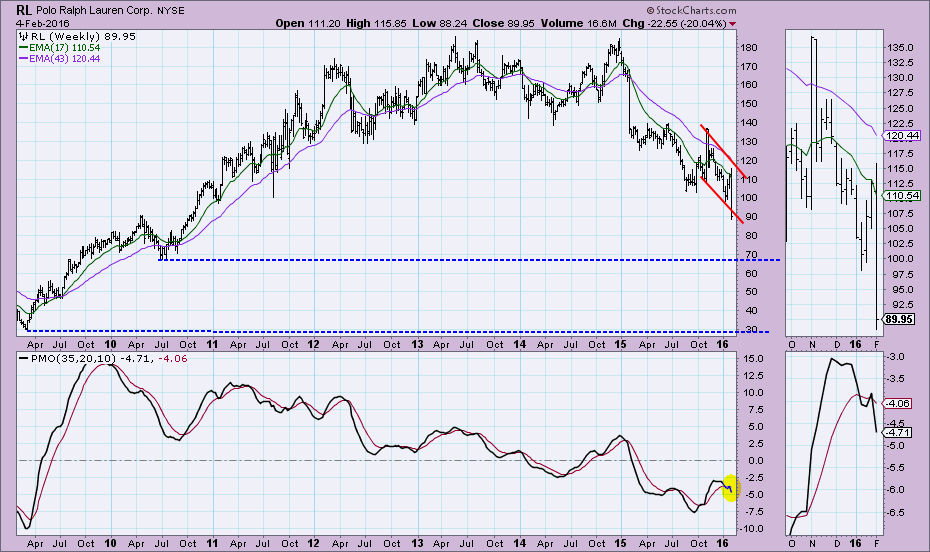
Task: Click the purple EMA(43) legend line marker
Action: (x=23, y=59)
